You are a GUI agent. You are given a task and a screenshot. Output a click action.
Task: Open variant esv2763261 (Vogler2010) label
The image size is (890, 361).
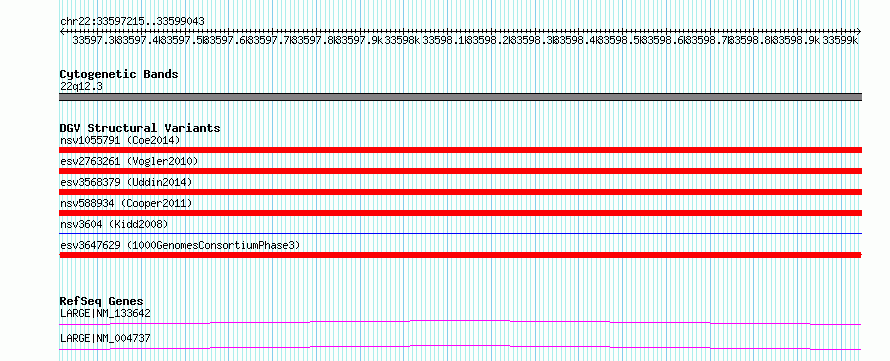point(129,162)
